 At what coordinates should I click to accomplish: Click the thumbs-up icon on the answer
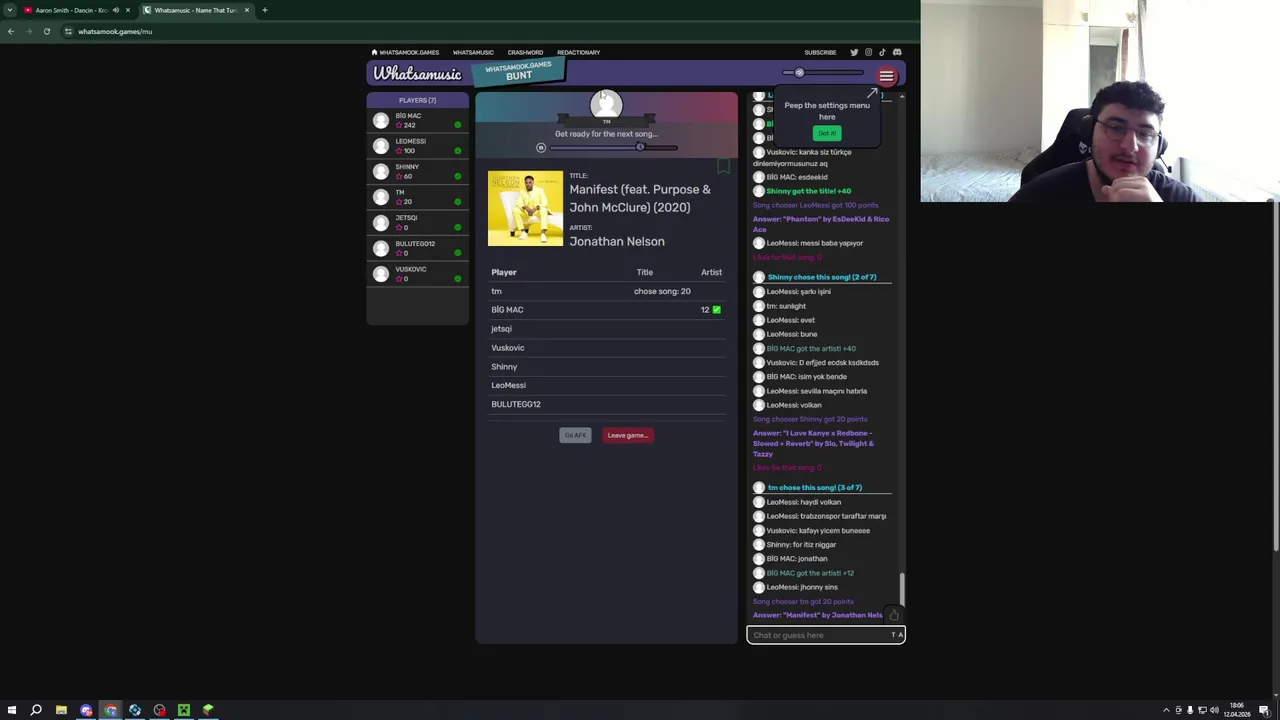pyautogui.click(x=894, y=615)
